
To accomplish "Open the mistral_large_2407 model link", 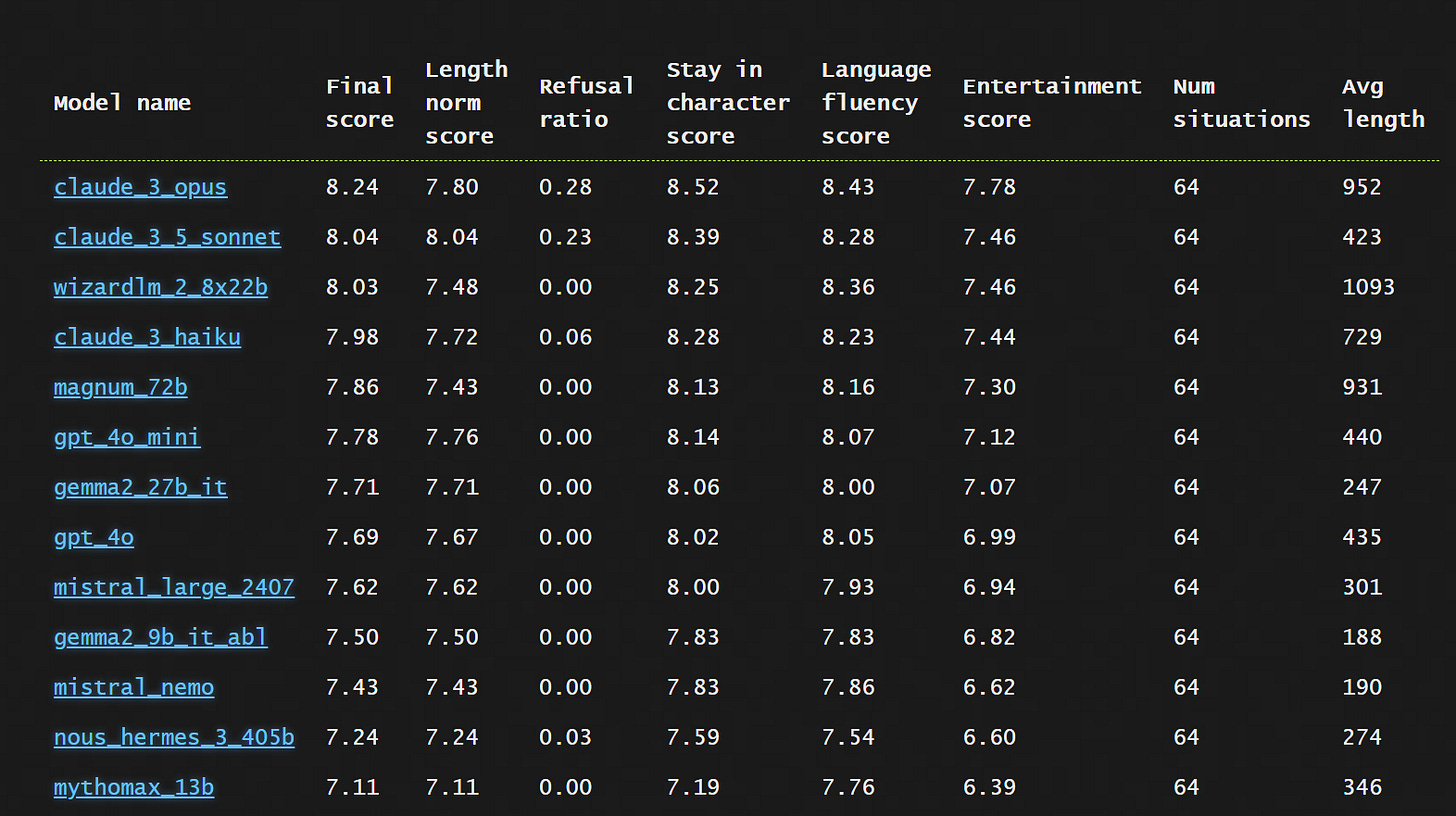I will pos(174,587).
